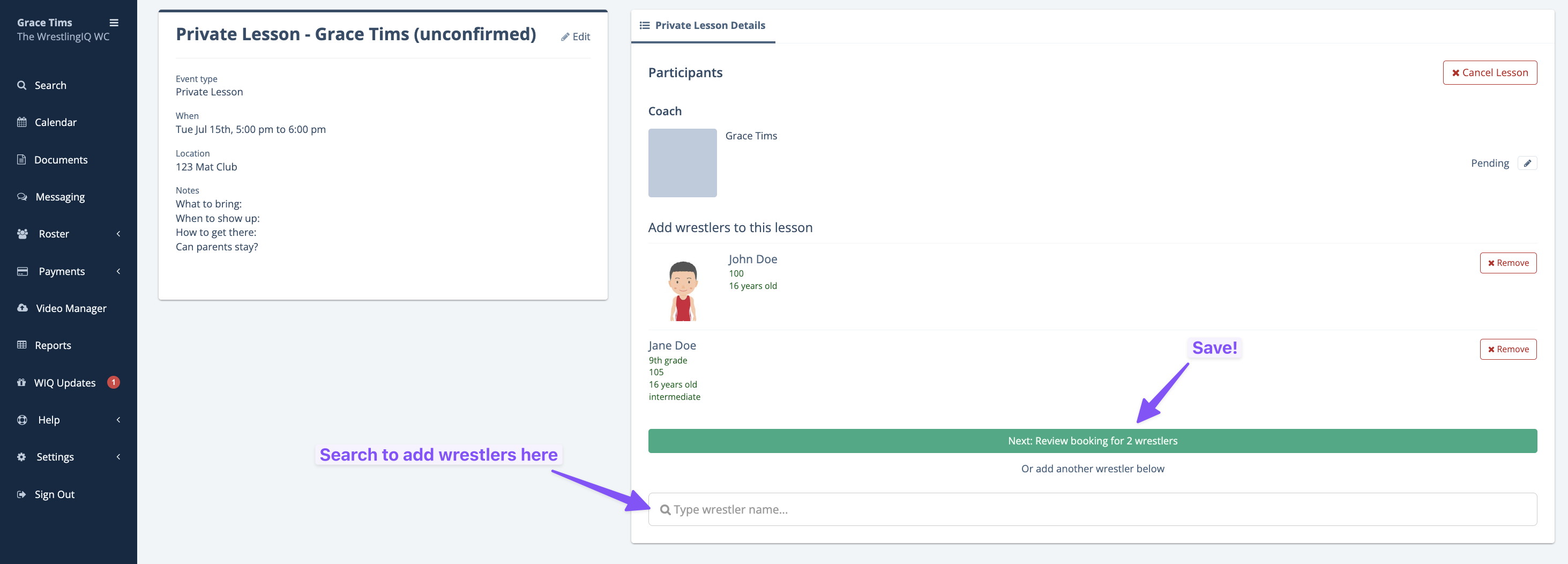Click the Can parents stay? note line

[216, 247]
